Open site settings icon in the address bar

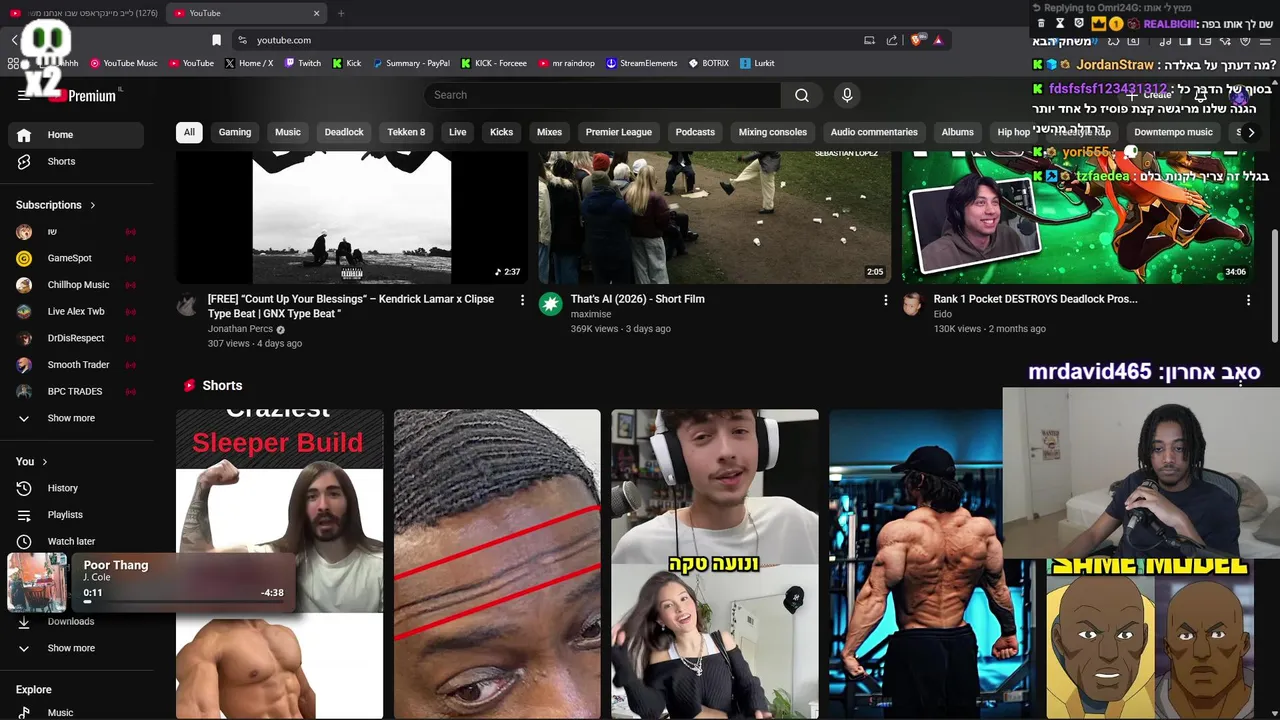(242, 40)
